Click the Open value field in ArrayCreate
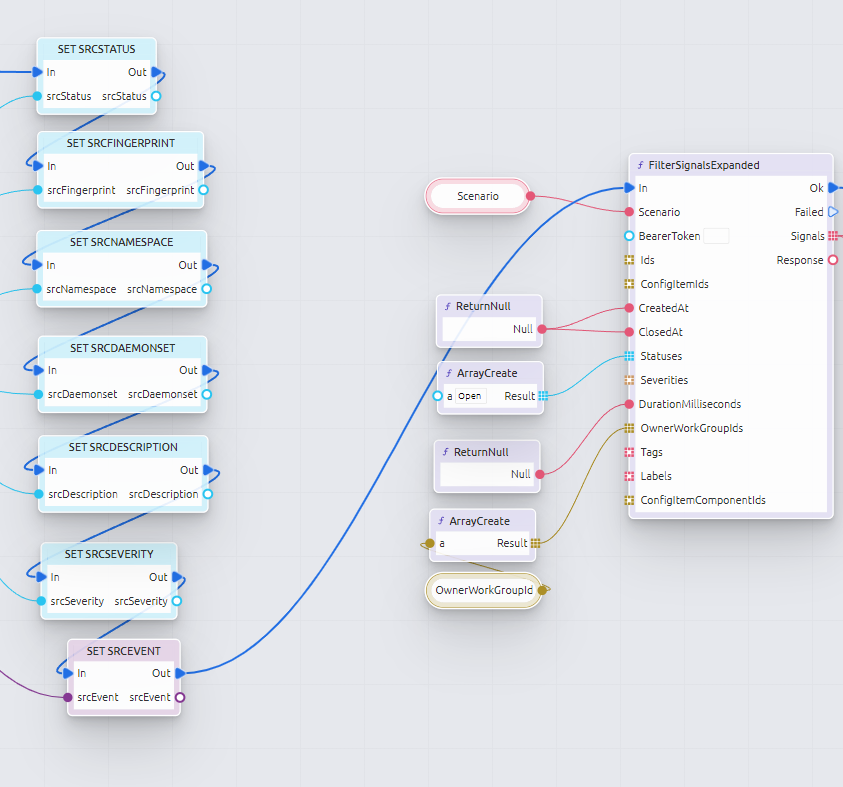Image resolution: width=843 pixels, height=787 pixels. click(470, 396)
